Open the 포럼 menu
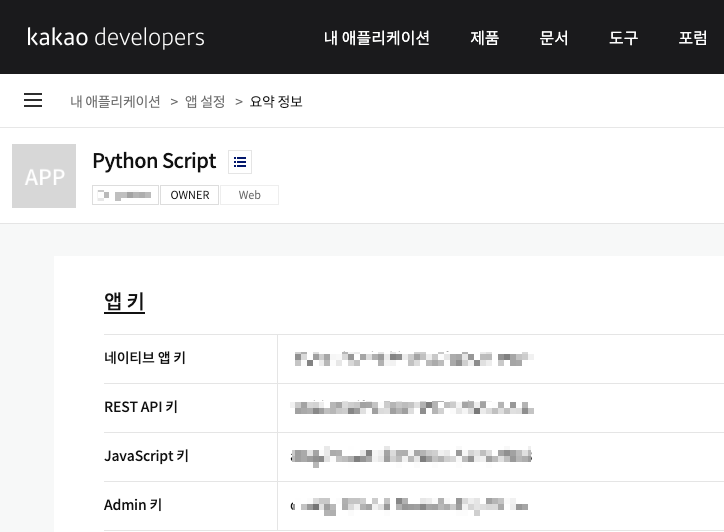The image size is (724, 532). coord(693,37)
